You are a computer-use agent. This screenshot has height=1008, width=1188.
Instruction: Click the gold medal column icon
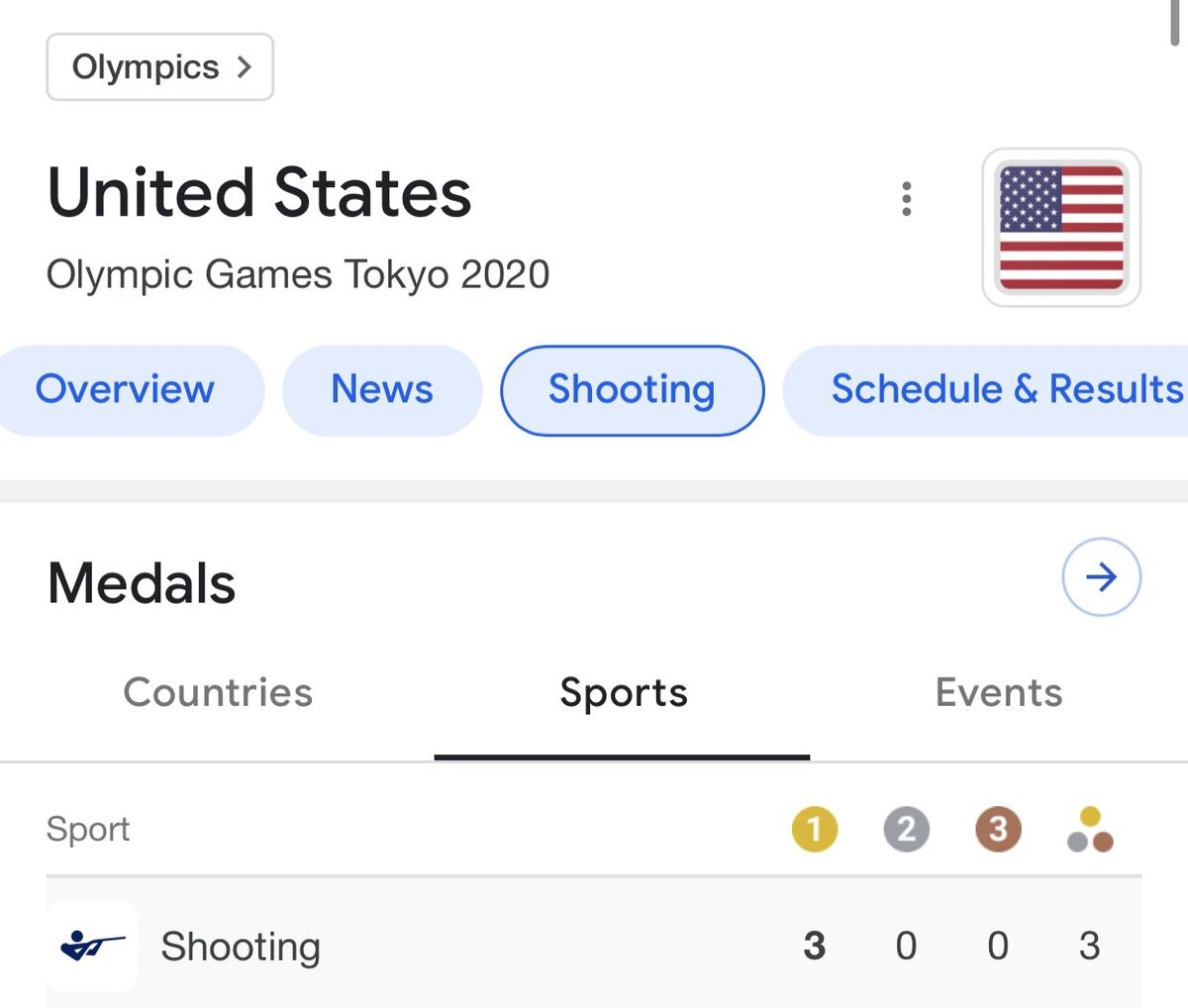pyautogui.click(x=814, y=829)
